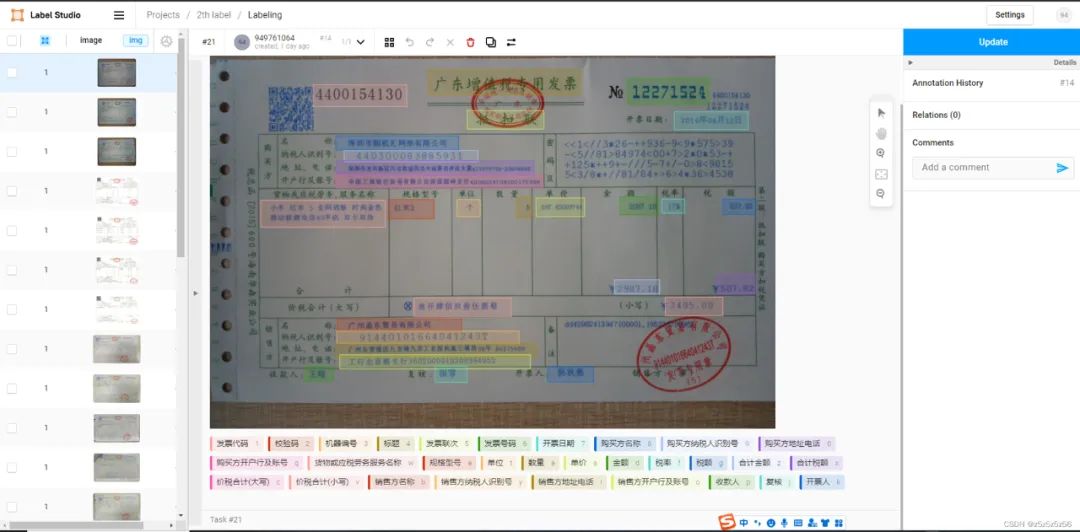The image size is (1080, 532).
Task: Select the 价税合计(大写) label
Action: pyautogui.click(x=246, y=482)
